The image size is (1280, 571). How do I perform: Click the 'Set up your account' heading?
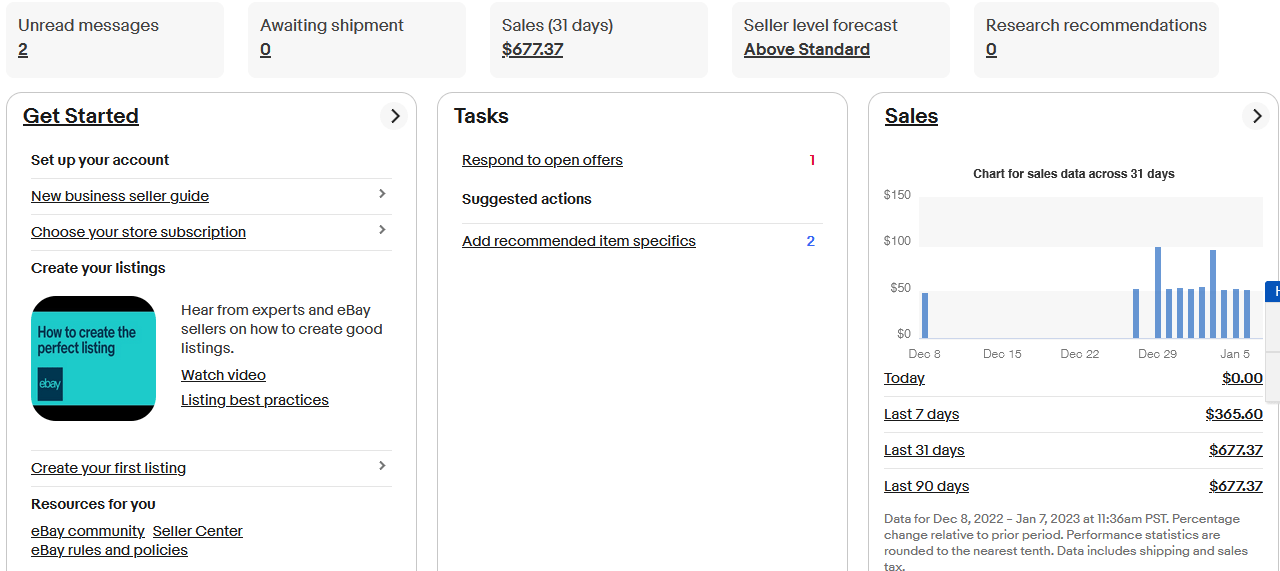click(100, 160)
